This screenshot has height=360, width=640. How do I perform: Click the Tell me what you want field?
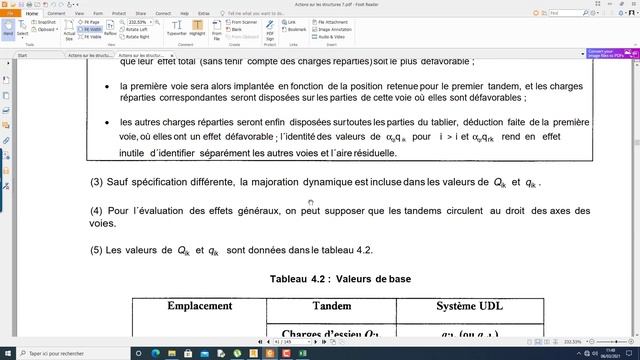[253, 13]
